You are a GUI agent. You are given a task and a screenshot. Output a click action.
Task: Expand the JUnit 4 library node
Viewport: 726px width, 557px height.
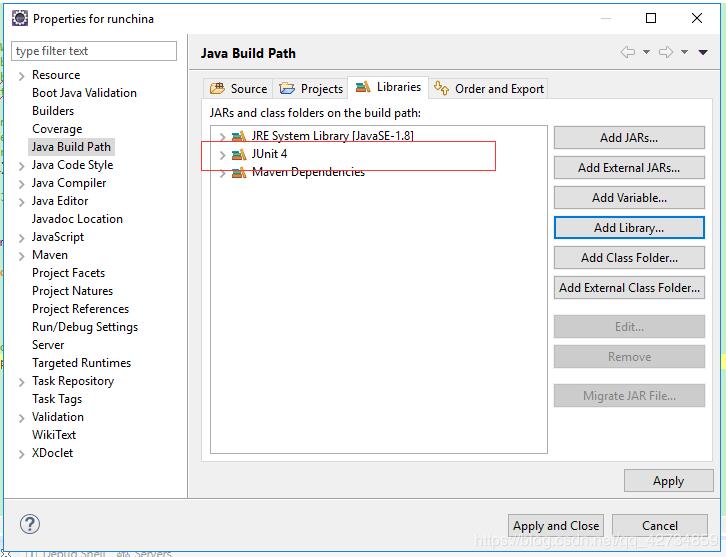[x=223, y=155]
